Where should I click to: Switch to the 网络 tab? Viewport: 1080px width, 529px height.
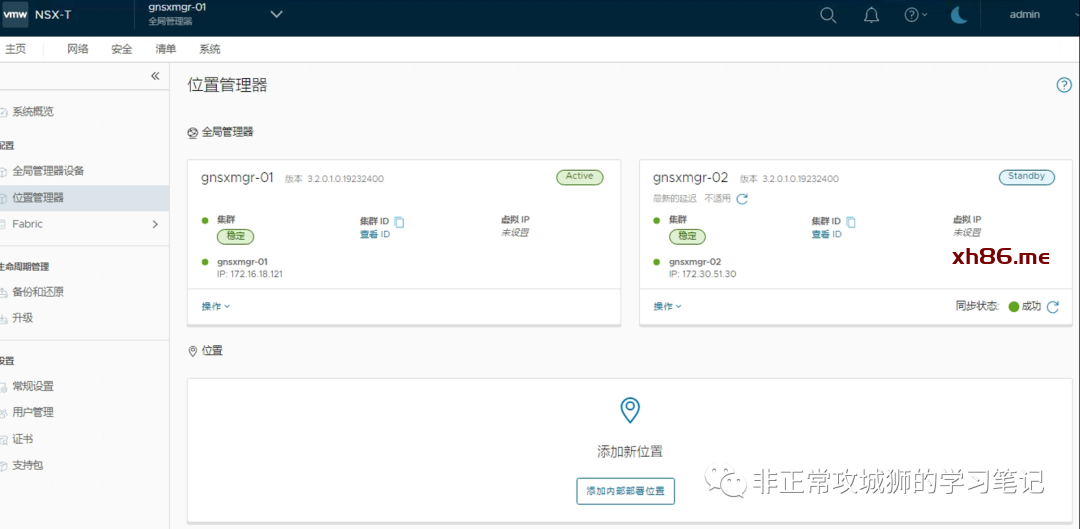tap(78, 49)
